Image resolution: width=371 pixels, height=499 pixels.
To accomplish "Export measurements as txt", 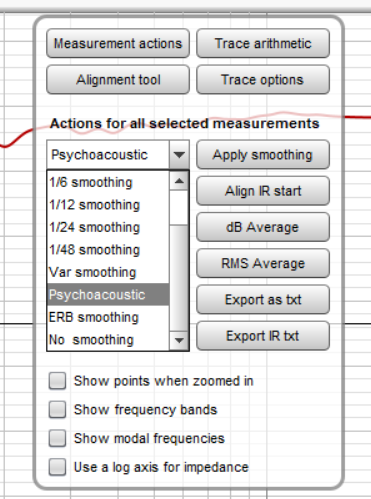I will coord(263,300).
